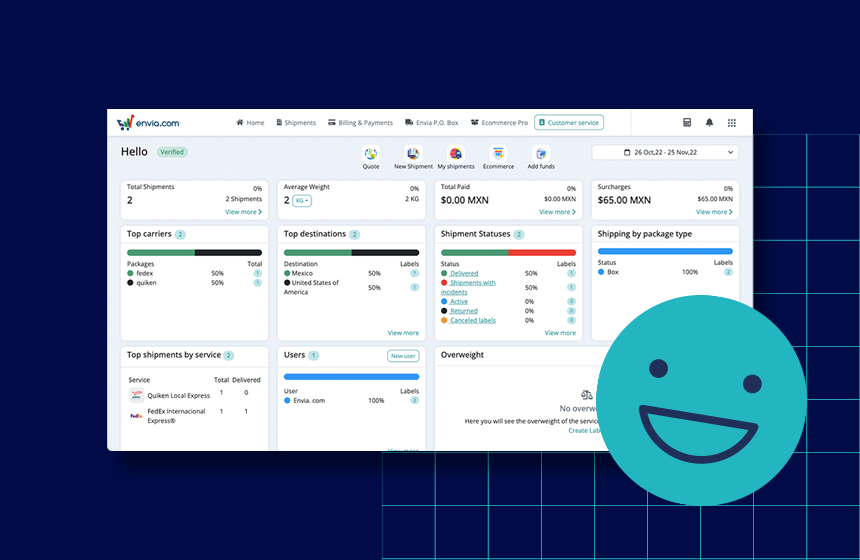Click Envia. com user row
The width and height of the screenshot is (860, 560).
coord(351,400)
